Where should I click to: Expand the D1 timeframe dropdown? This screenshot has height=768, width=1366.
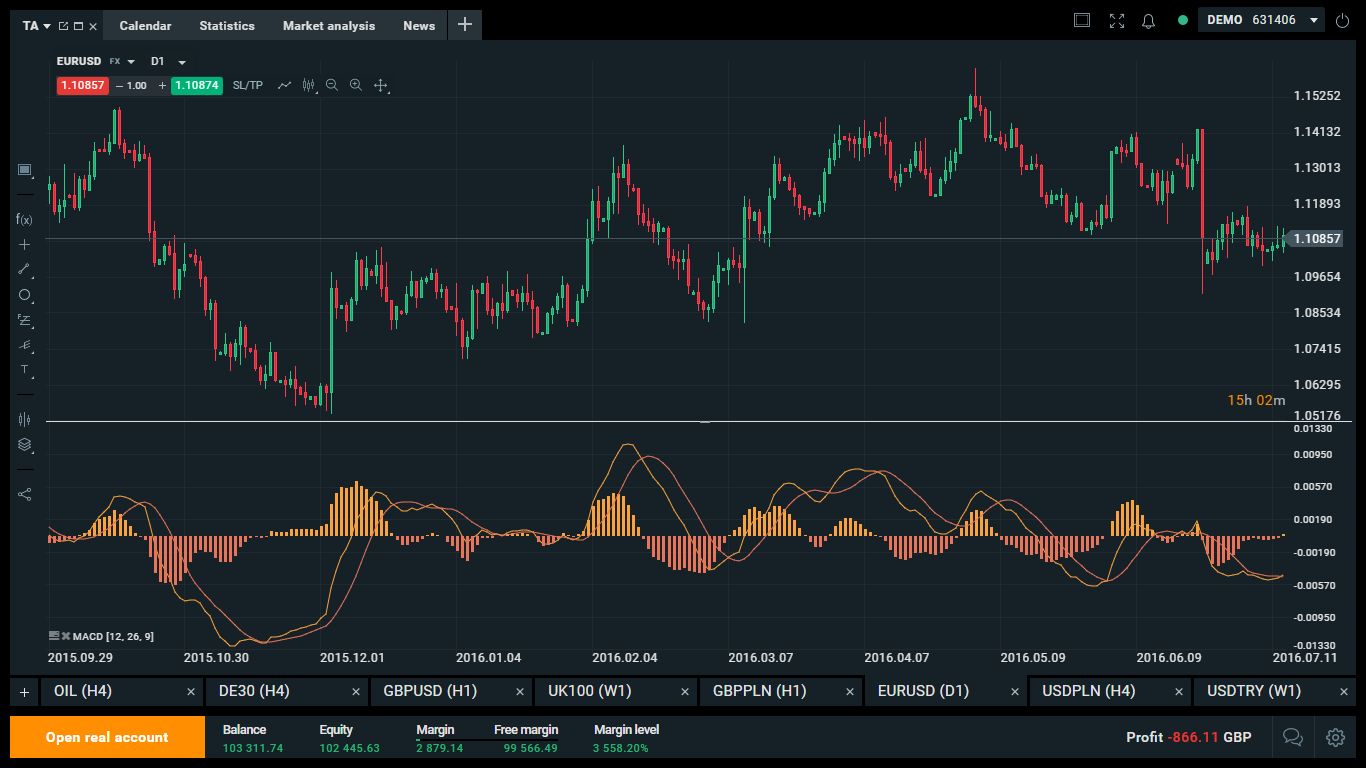point(182,62)
